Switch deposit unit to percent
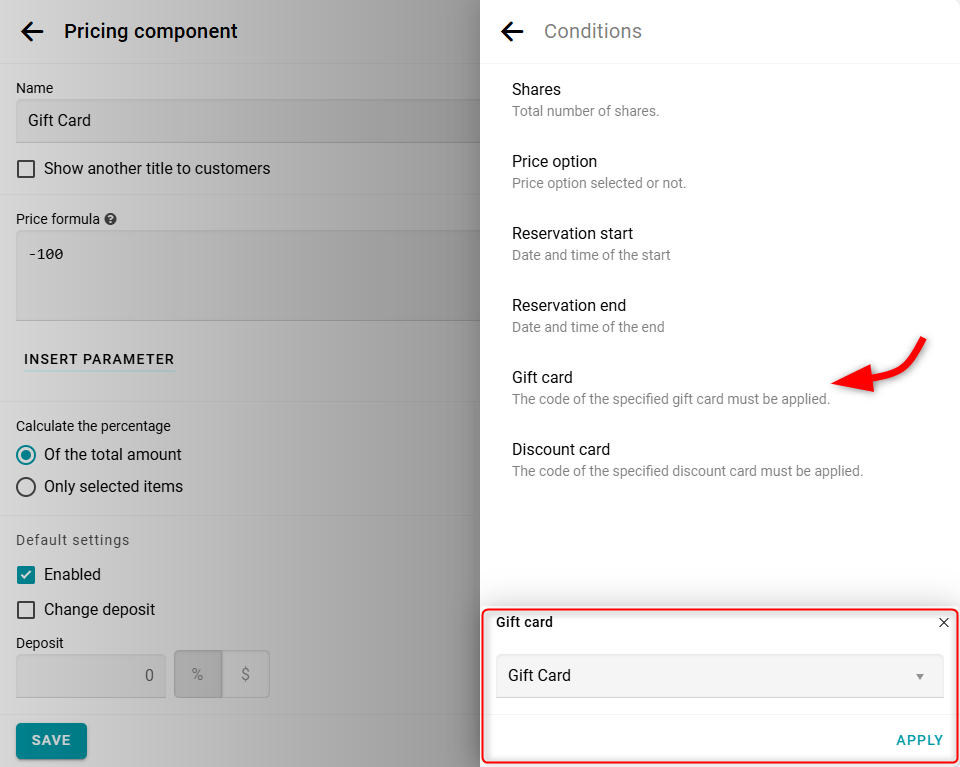Viewport: 960px width, 767px height. pos(198,675)
